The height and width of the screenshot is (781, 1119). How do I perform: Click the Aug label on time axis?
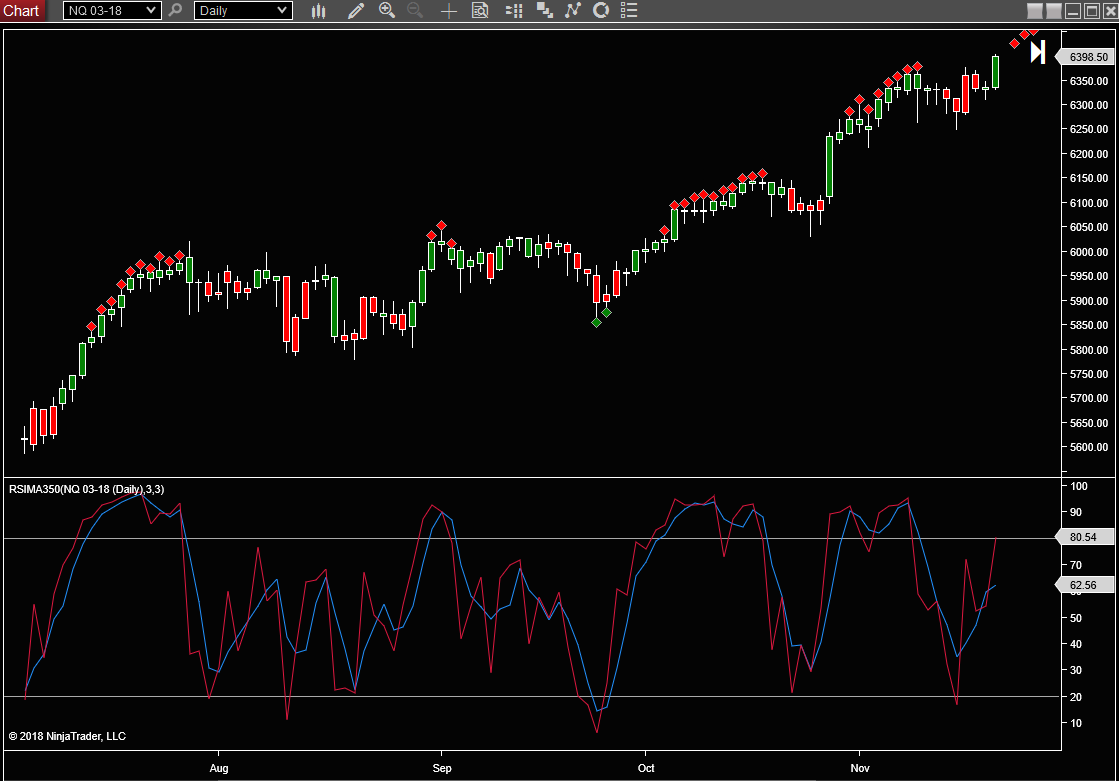[x=218, y=768]
